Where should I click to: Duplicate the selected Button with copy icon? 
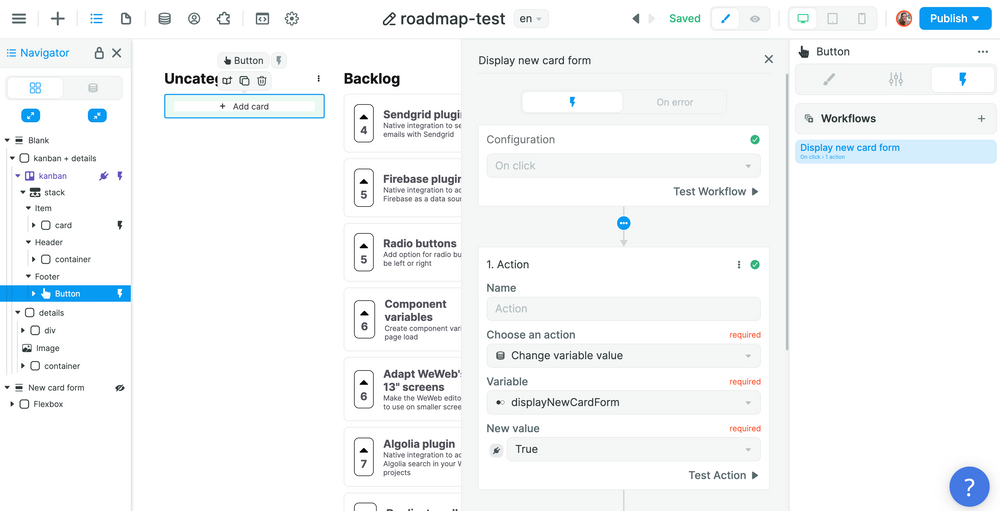coord(244,81)
